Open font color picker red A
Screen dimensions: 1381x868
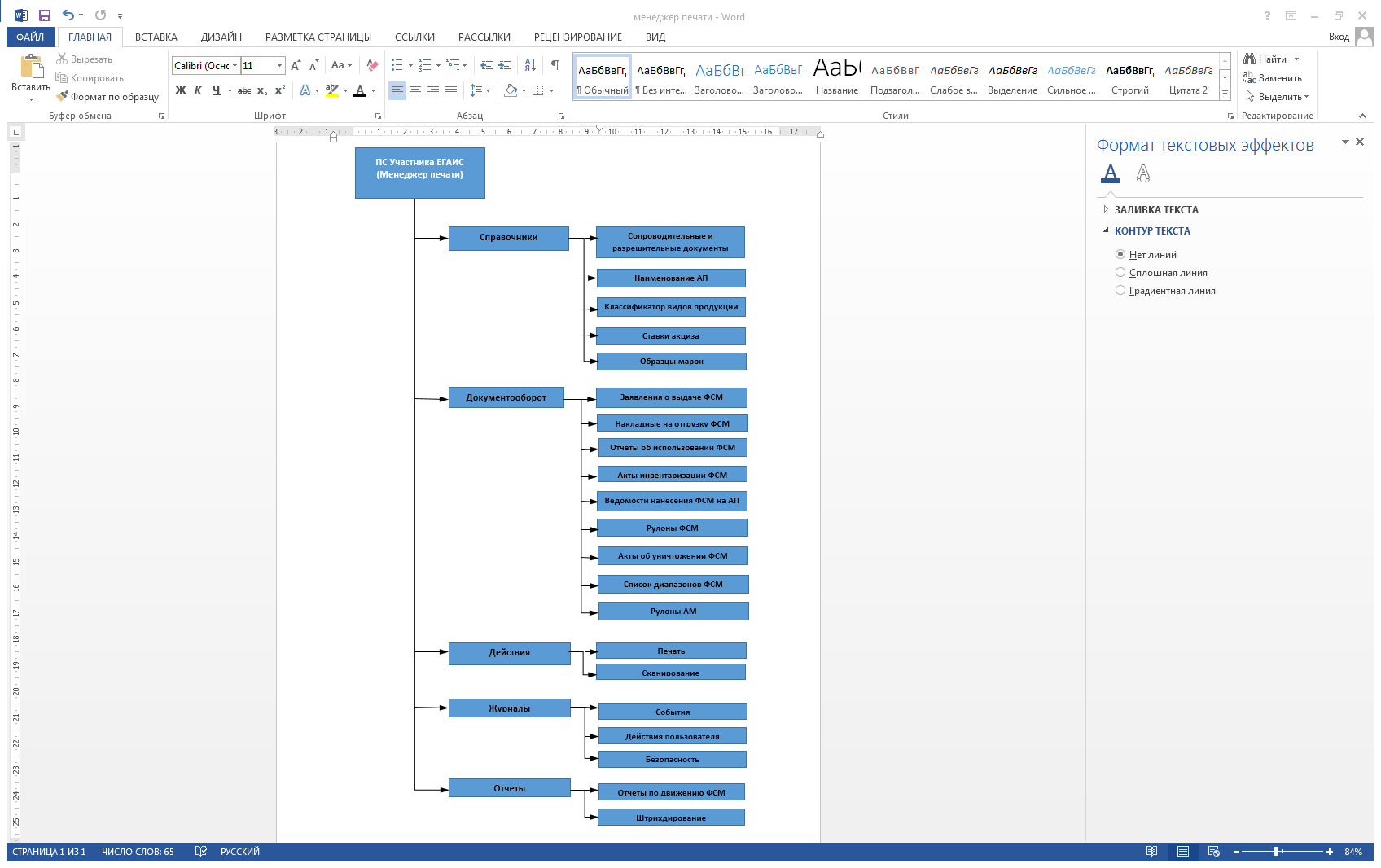[360, 90]
